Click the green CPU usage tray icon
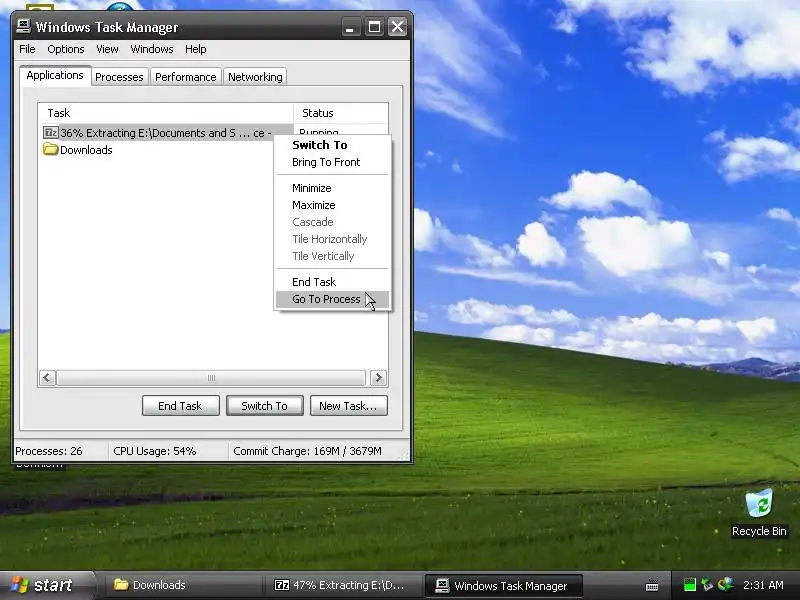The width and height of the screenshot is (800, 600). pos(689,585)
